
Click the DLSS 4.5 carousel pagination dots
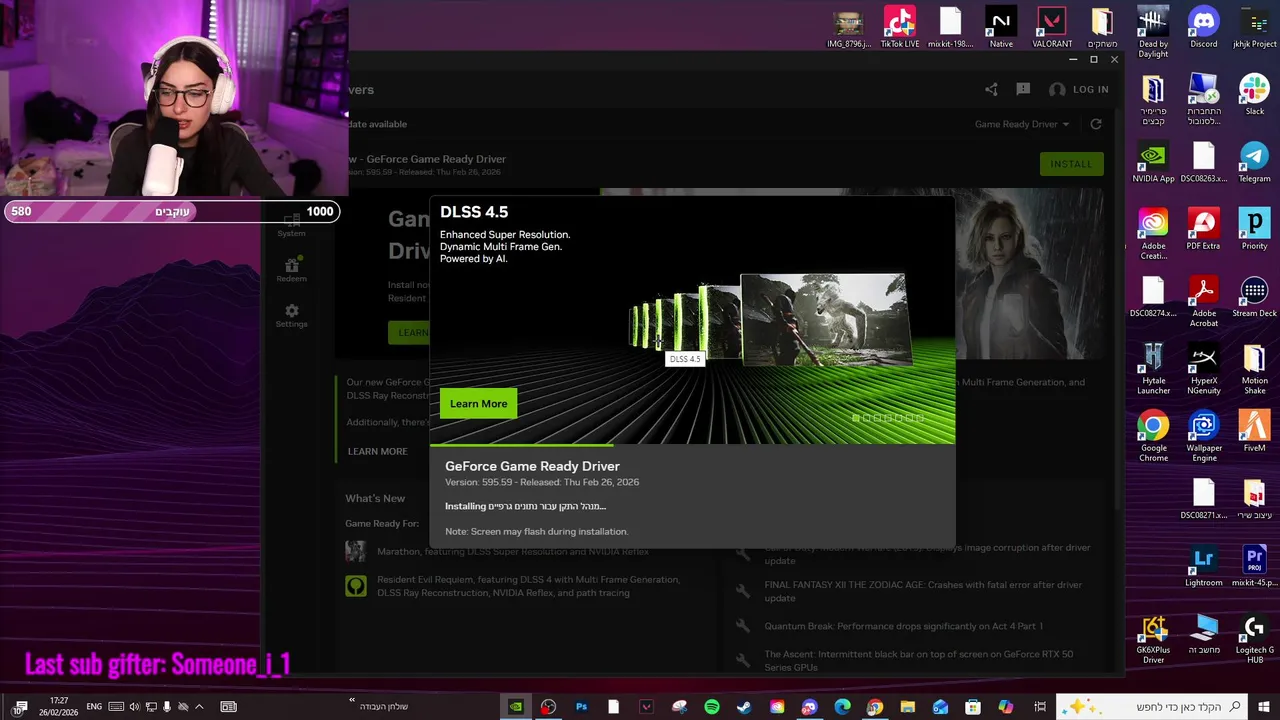tap(888, 418)
